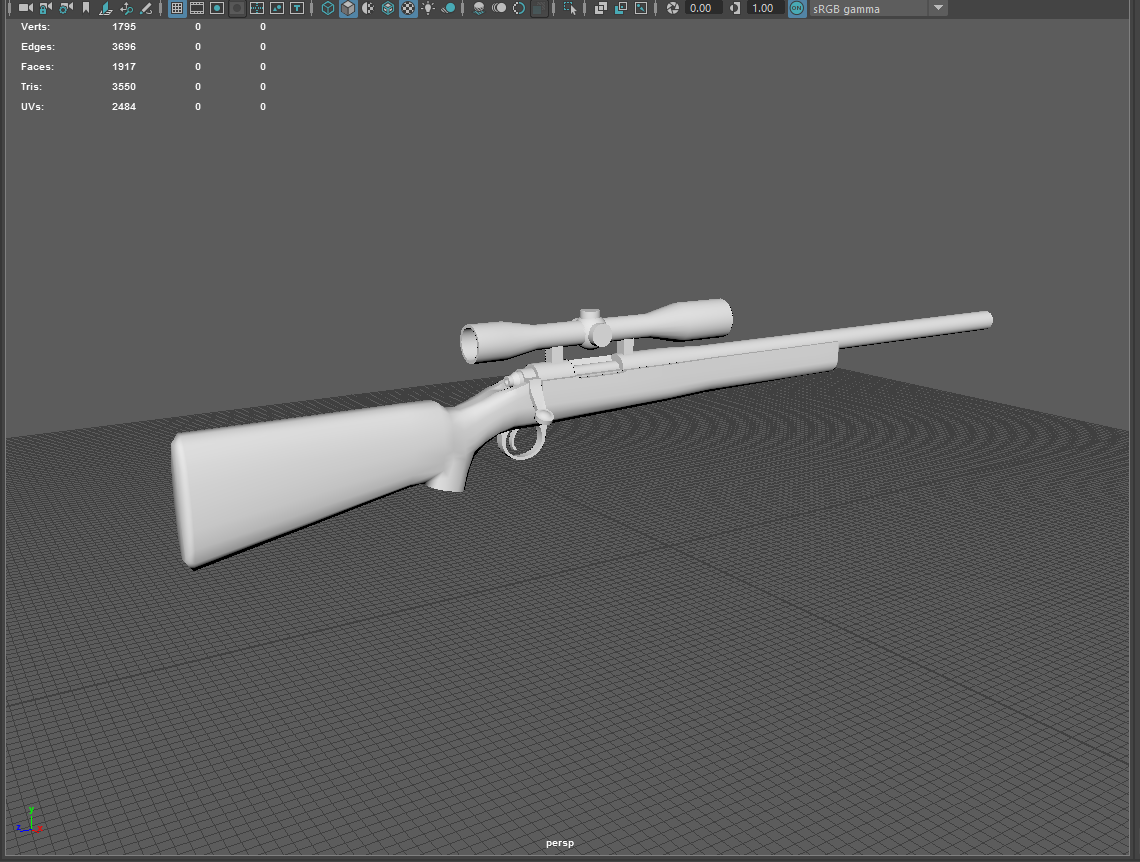Click the XYZ axis orientation gizmo
This screenshot has width=1140, height=862.
[30, 820]
